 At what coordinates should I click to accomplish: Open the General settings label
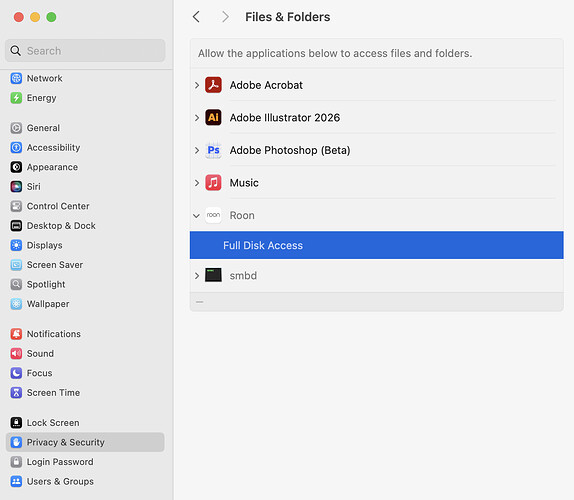43,128
